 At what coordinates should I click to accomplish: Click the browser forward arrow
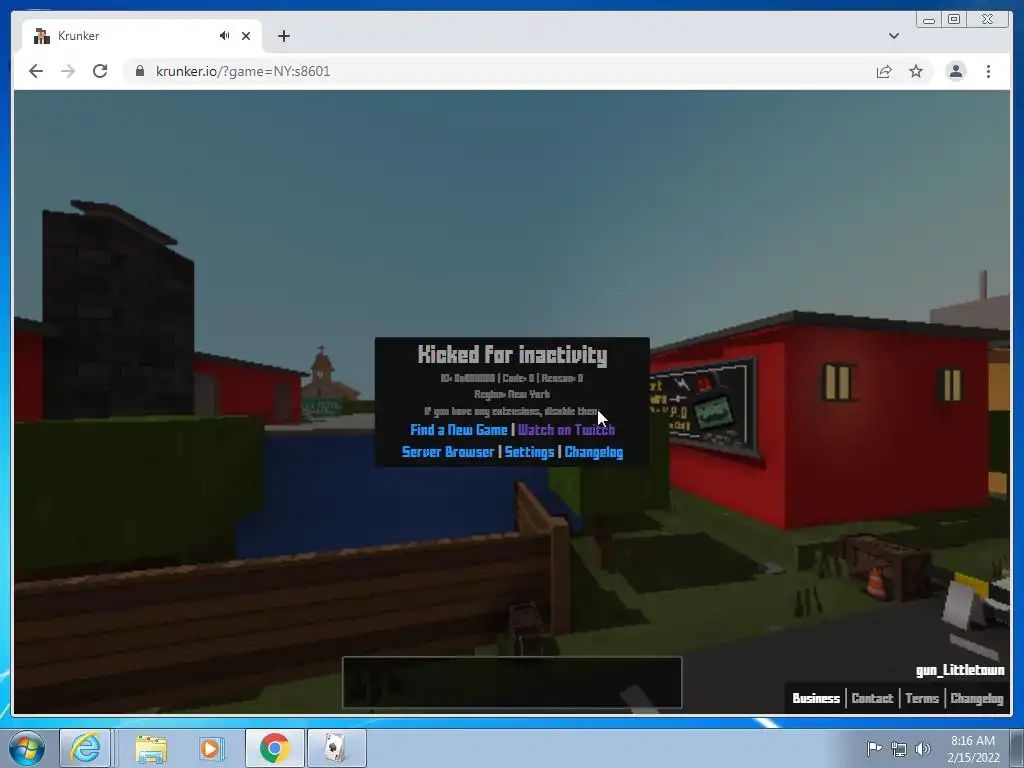point(68,71)
